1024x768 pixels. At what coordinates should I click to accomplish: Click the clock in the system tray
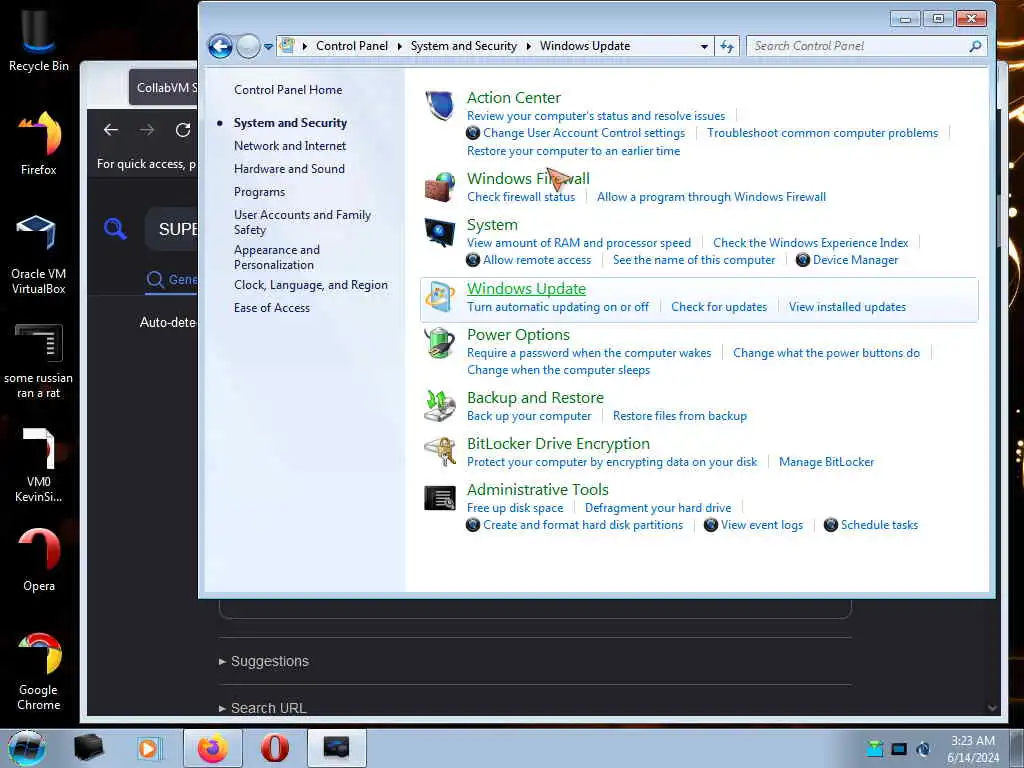(x=973, y=748)
